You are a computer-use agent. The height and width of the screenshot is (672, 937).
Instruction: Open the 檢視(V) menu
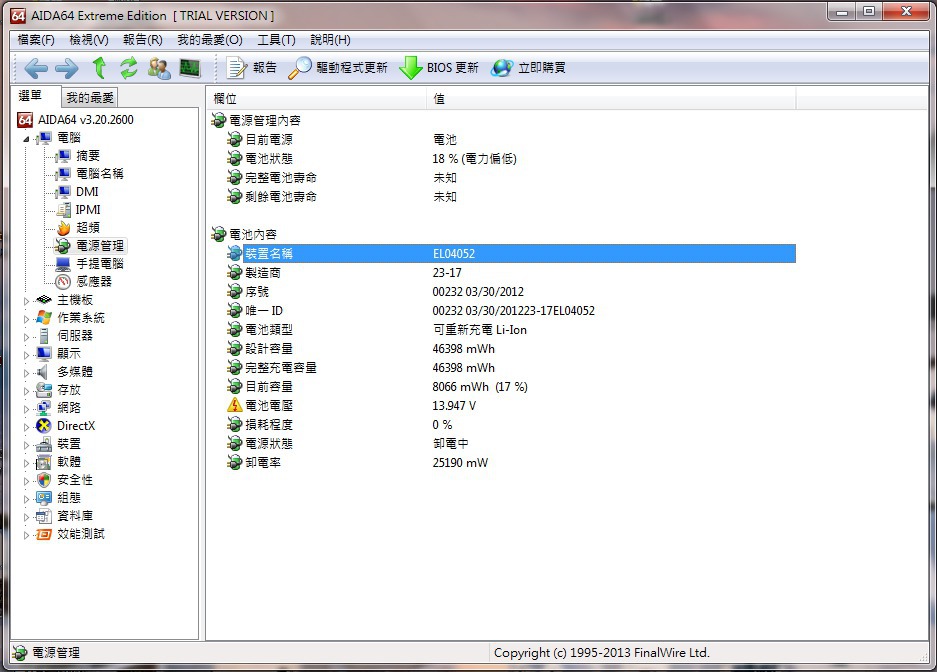[x=89, y=40]
